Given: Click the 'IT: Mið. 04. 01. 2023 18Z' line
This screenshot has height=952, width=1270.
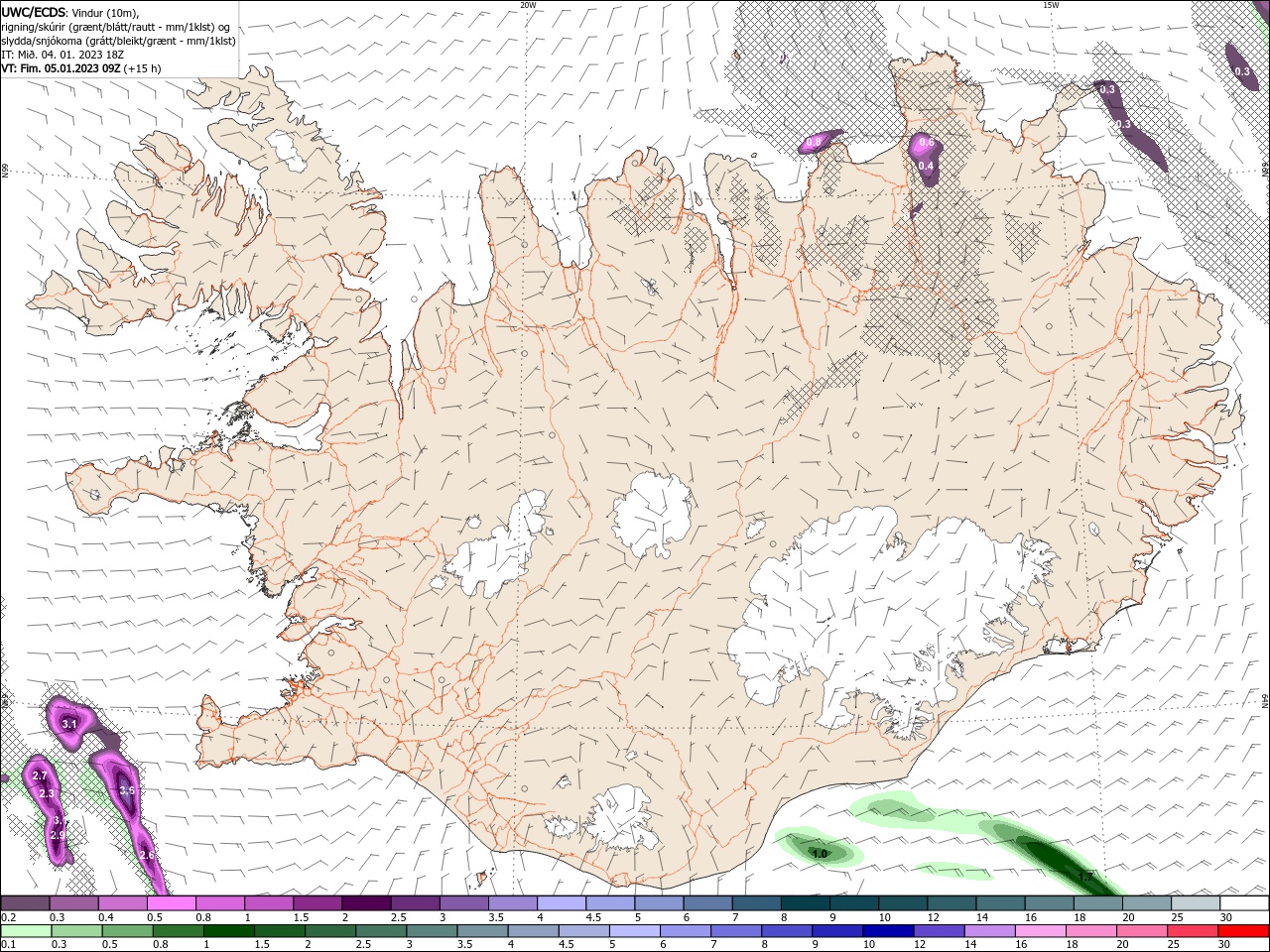Looking at the screenshot, I should tap(64, 55).
